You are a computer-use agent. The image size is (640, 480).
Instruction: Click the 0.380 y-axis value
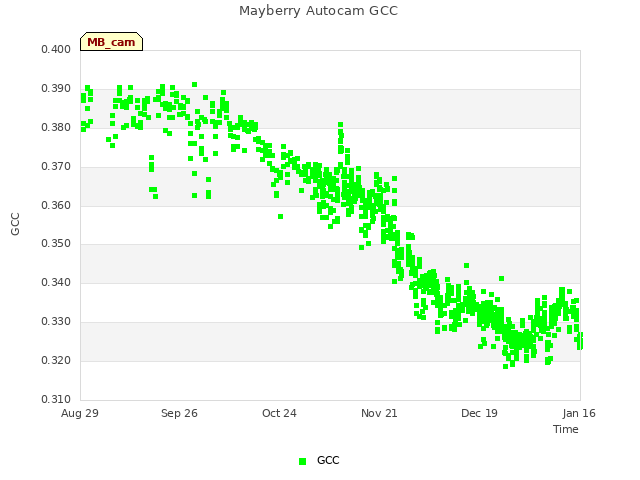click(56, 128)
